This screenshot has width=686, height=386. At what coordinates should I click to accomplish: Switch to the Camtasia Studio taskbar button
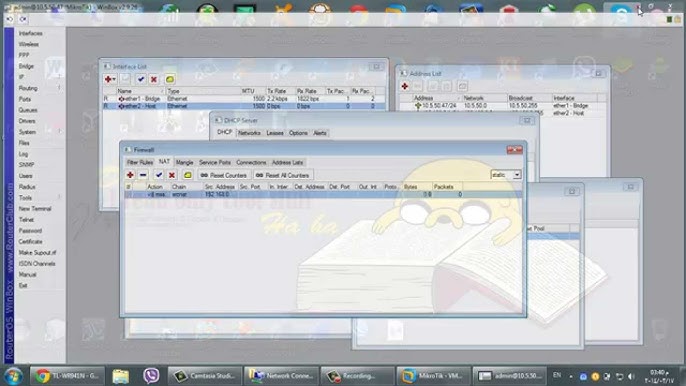(x=204, y=375)
